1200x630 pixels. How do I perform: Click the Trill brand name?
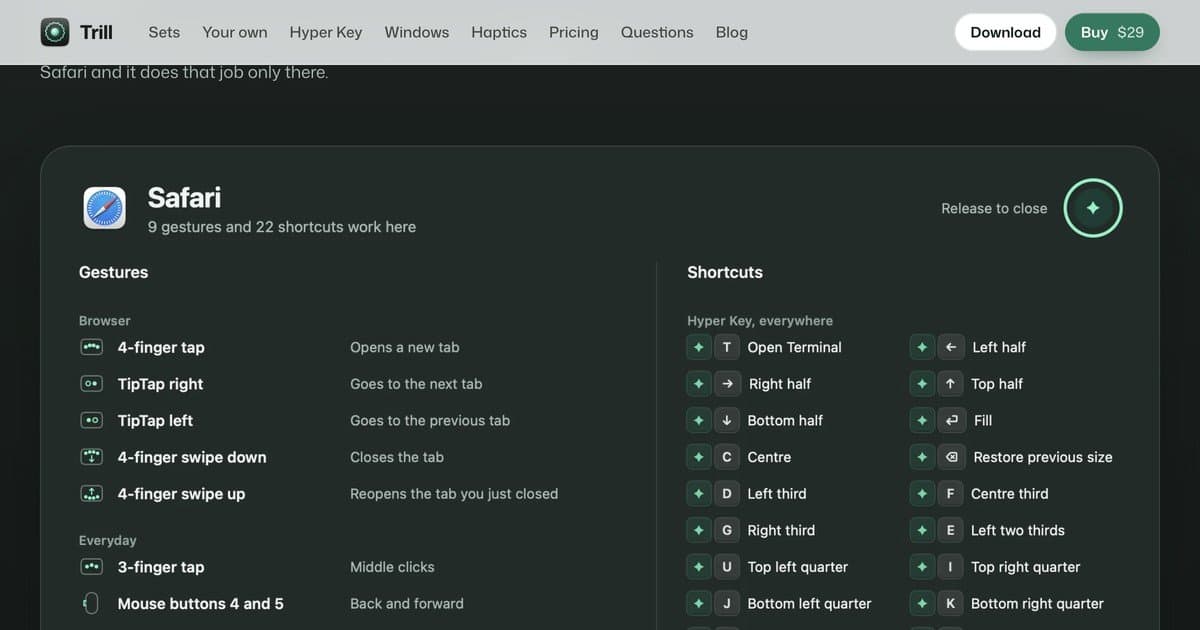[x=96, y=32]
